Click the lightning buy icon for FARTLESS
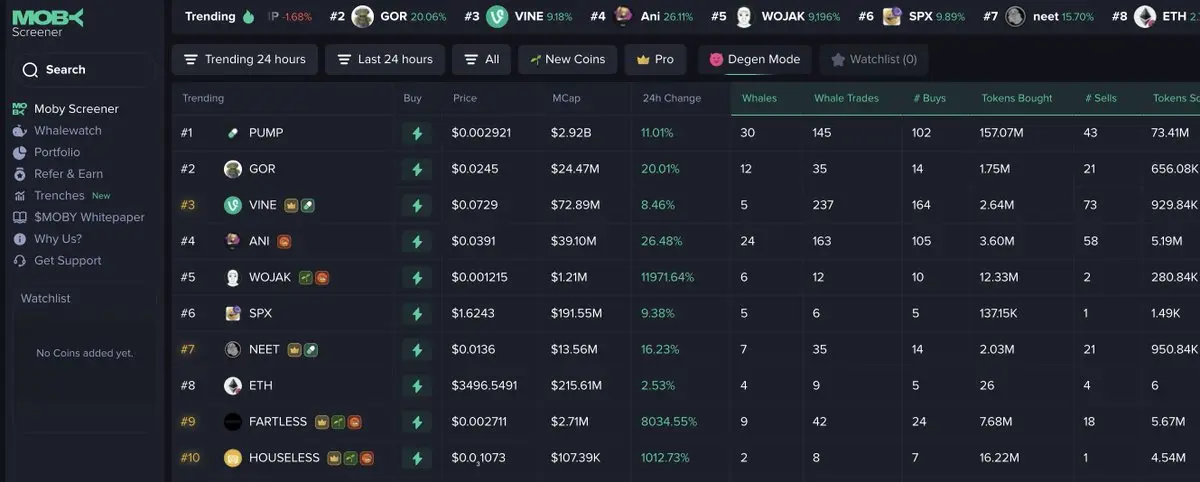This screenshot has width=1200, height=482. click(x=417, y=422)
